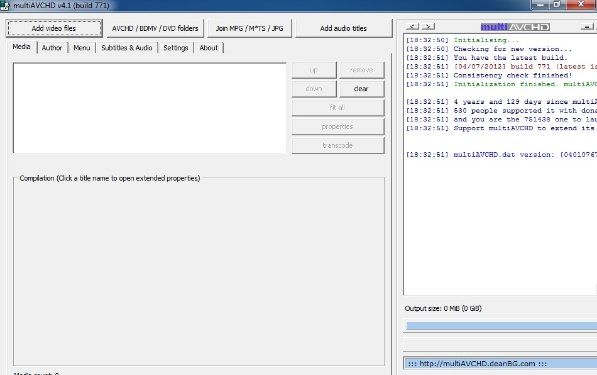Go to the Menu tab
The height and width of the screenshot is (375, 597).
pos(82,48)
